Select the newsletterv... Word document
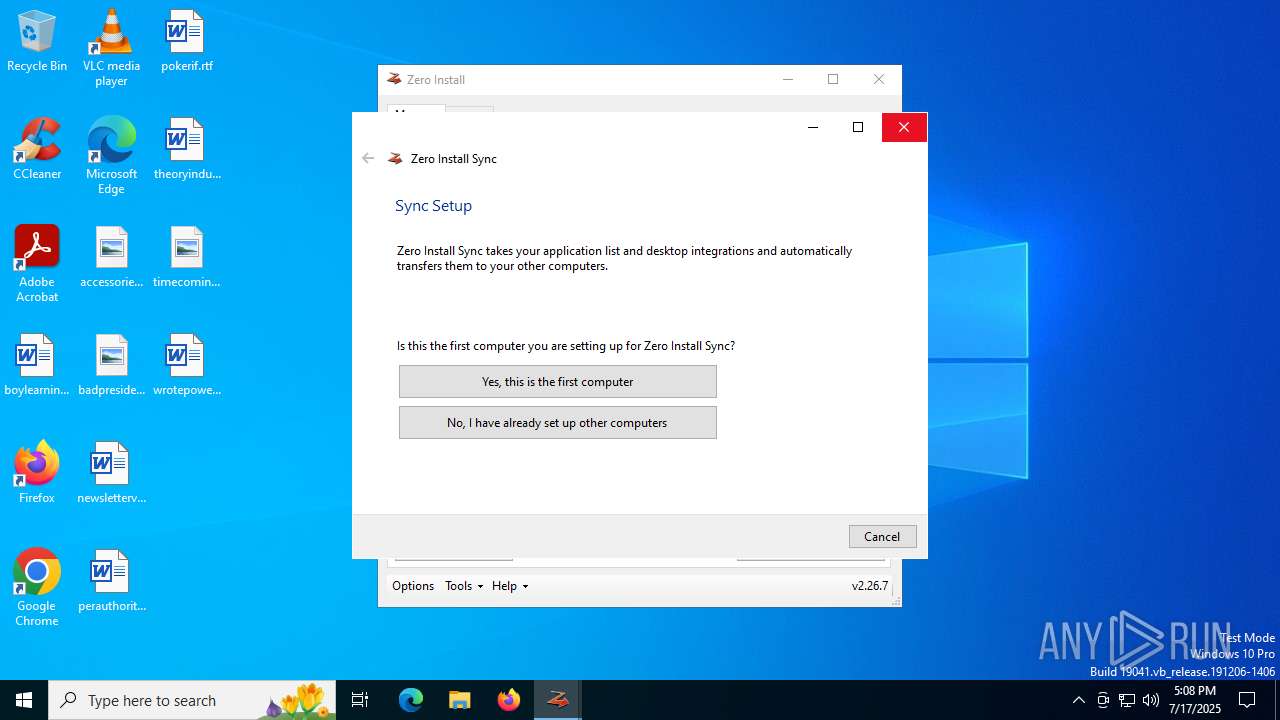The width and height of the screenshot is (1280, 720). click(x=111, y=473)
